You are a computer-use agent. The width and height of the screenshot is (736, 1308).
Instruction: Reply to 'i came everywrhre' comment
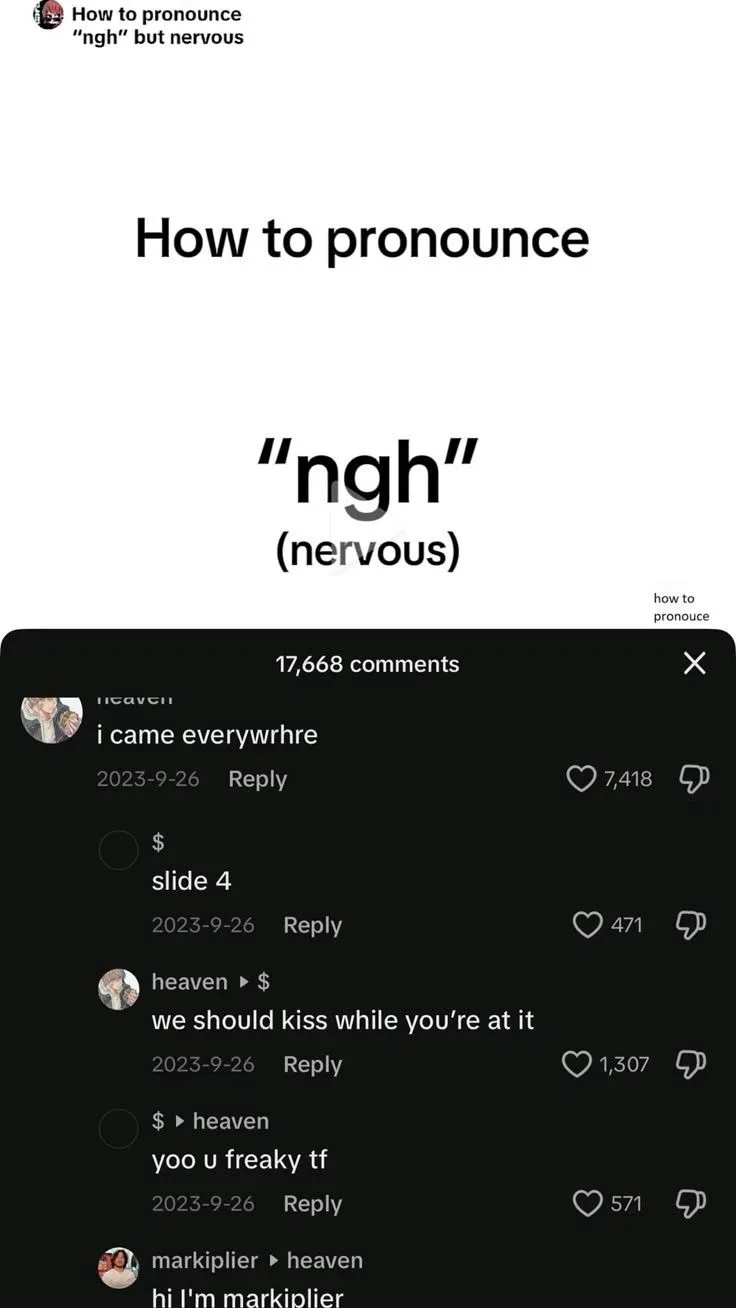click(257, 779)
